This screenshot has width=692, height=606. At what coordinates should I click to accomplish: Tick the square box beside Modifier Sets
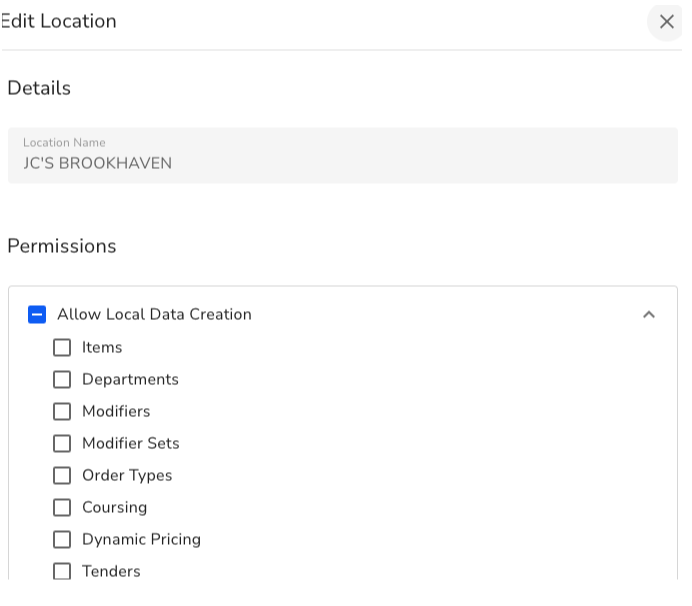[x=62, y=444]
